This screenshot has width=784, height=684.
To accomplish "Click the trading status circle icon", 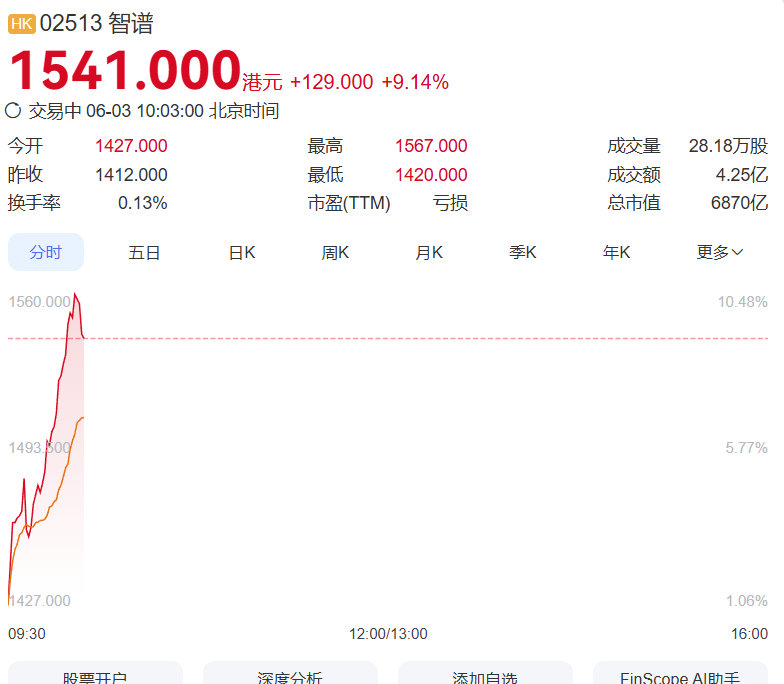I will point(13,110).
